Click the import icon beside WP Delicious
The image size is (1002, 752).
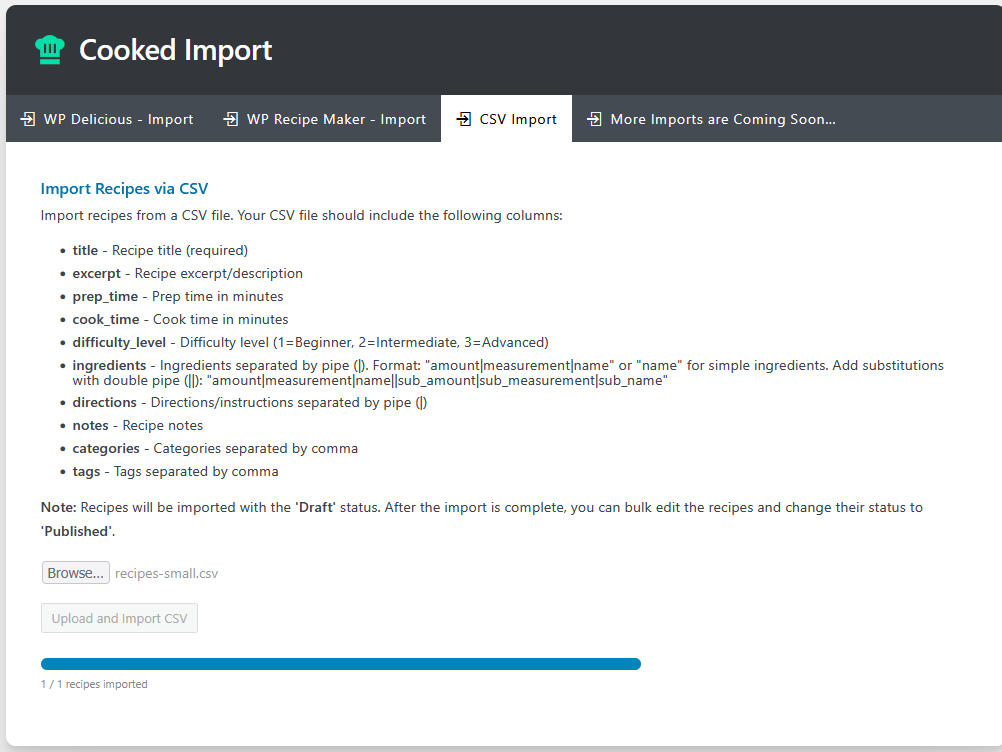click(27, 119)
